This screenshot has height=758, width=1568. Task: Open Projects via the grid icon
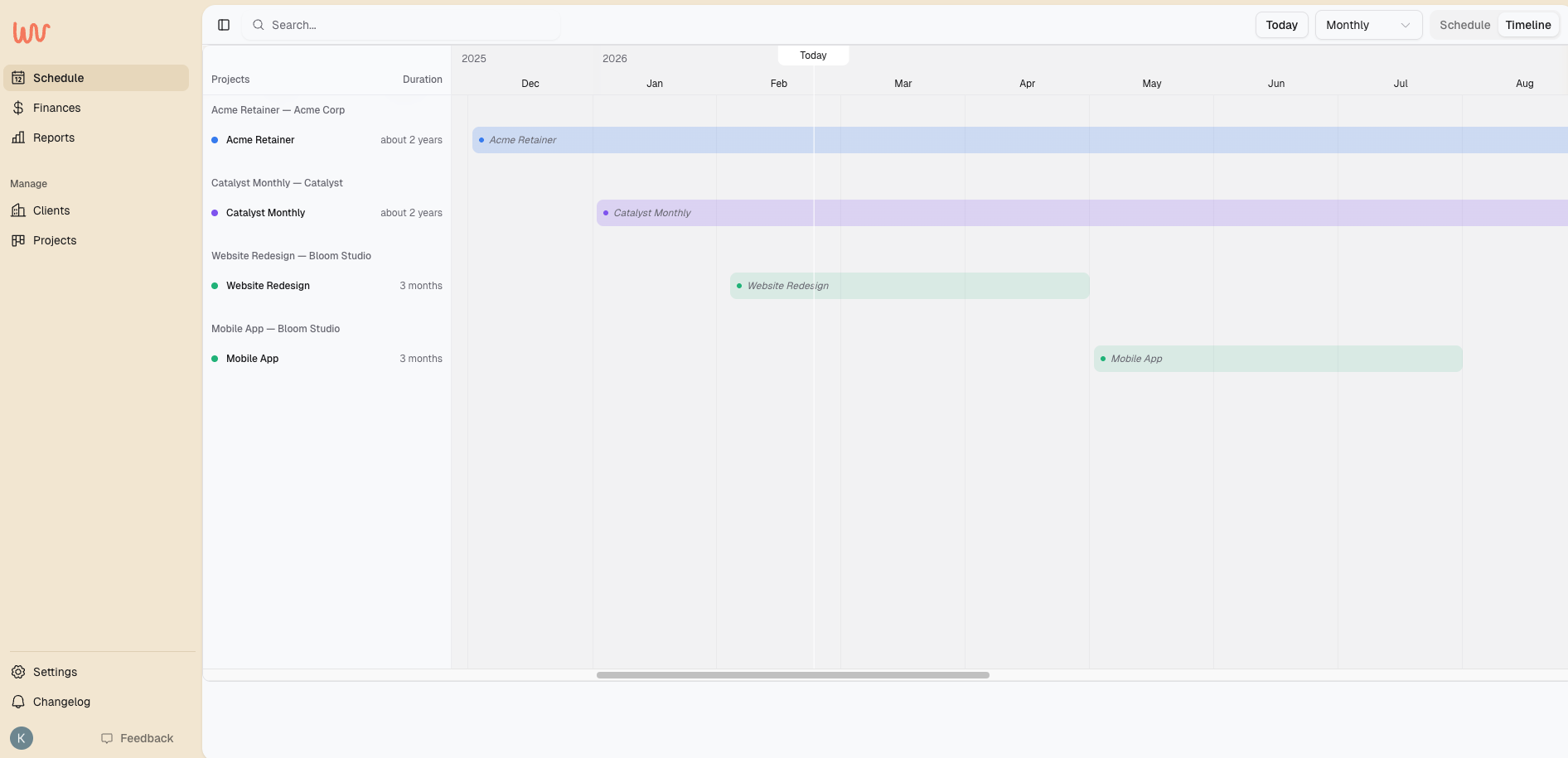coord(18,240)
